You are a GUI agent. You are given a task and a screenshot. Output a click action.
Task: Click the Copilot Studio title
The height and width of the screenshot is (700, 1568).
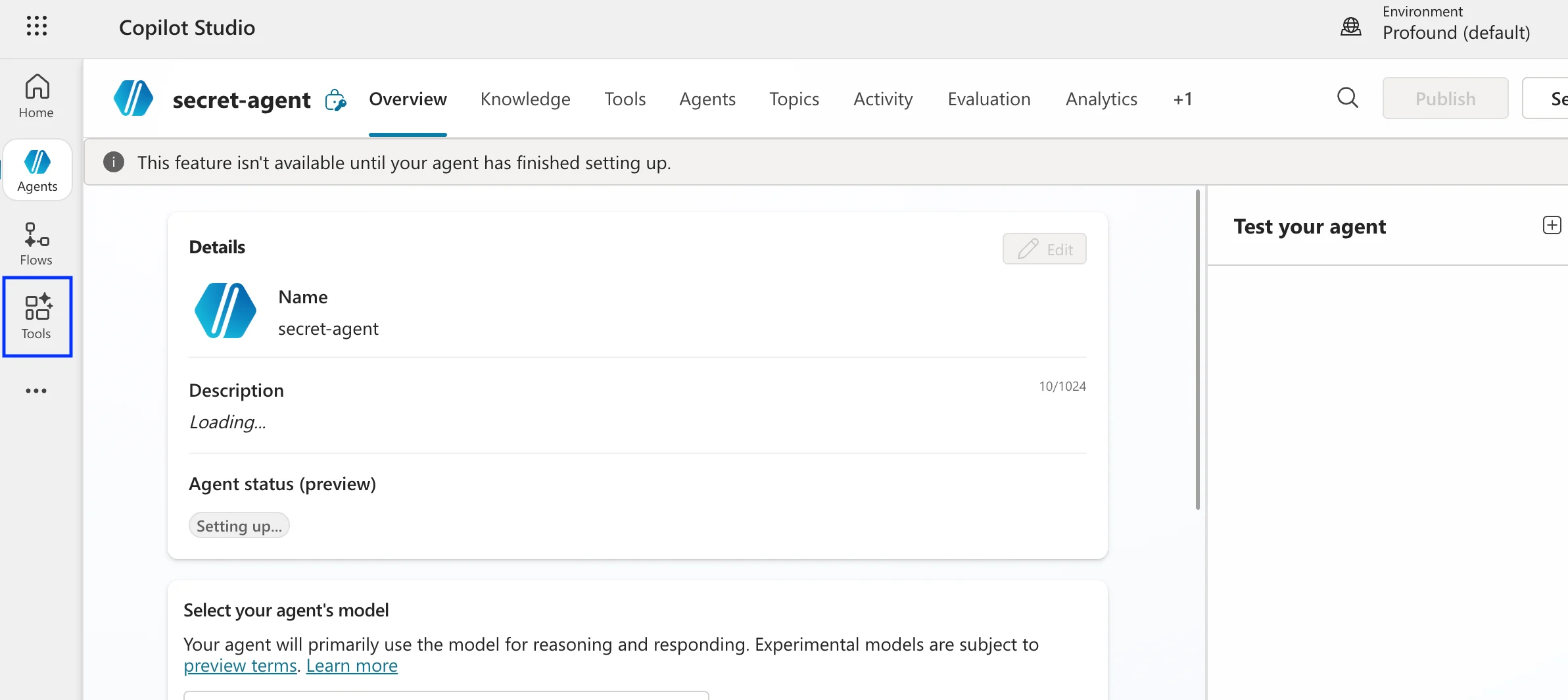click(187, 28)
